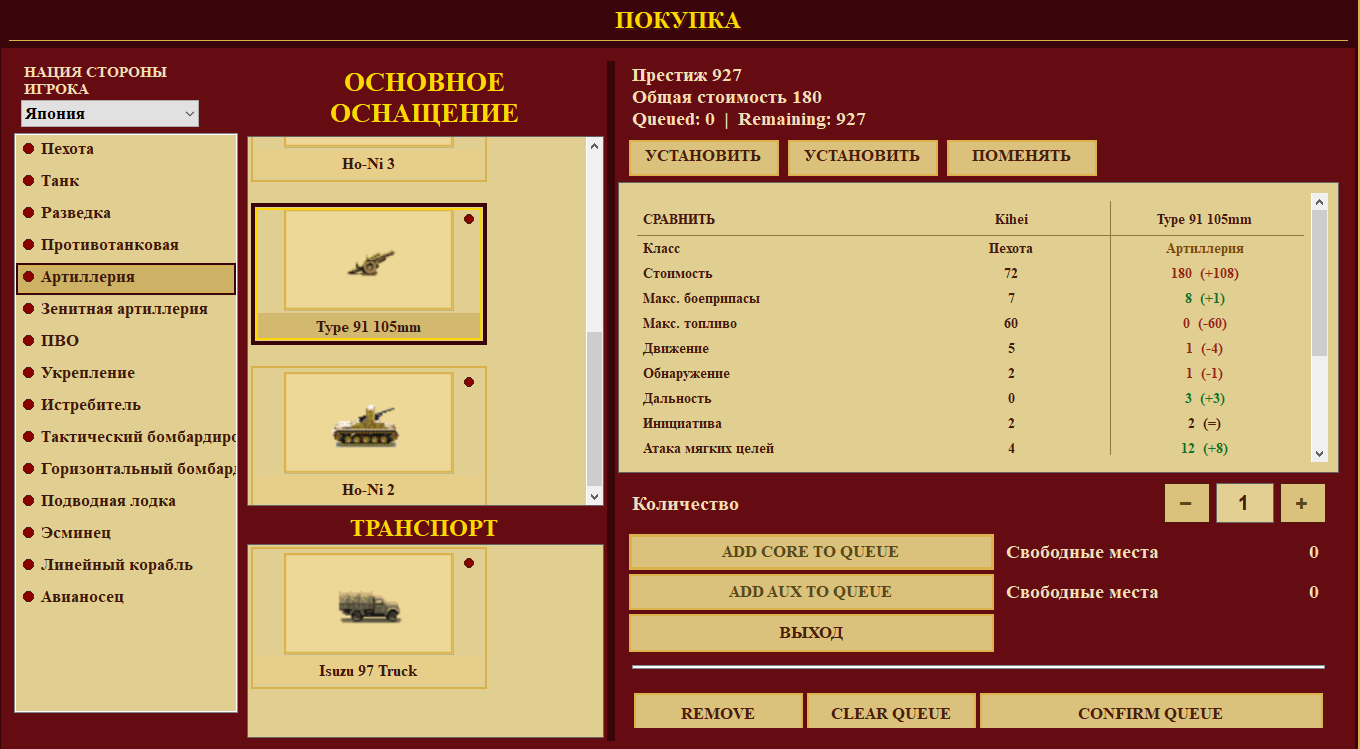
Task: Click unit list scroll down arrow
Action: pyautogui.click(x=595, y=496)
